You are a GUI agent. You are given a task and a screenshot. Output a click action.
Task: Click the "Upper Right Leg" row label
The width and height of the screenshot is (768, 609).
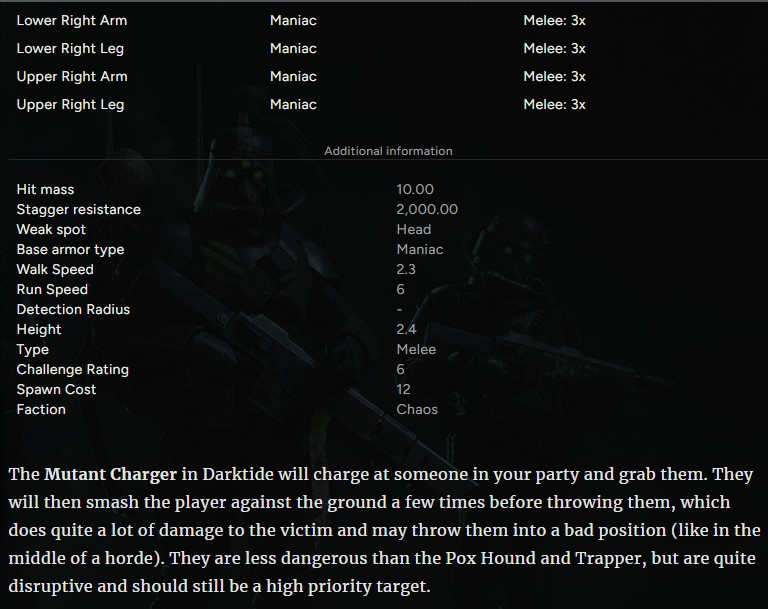pos(70,104)
